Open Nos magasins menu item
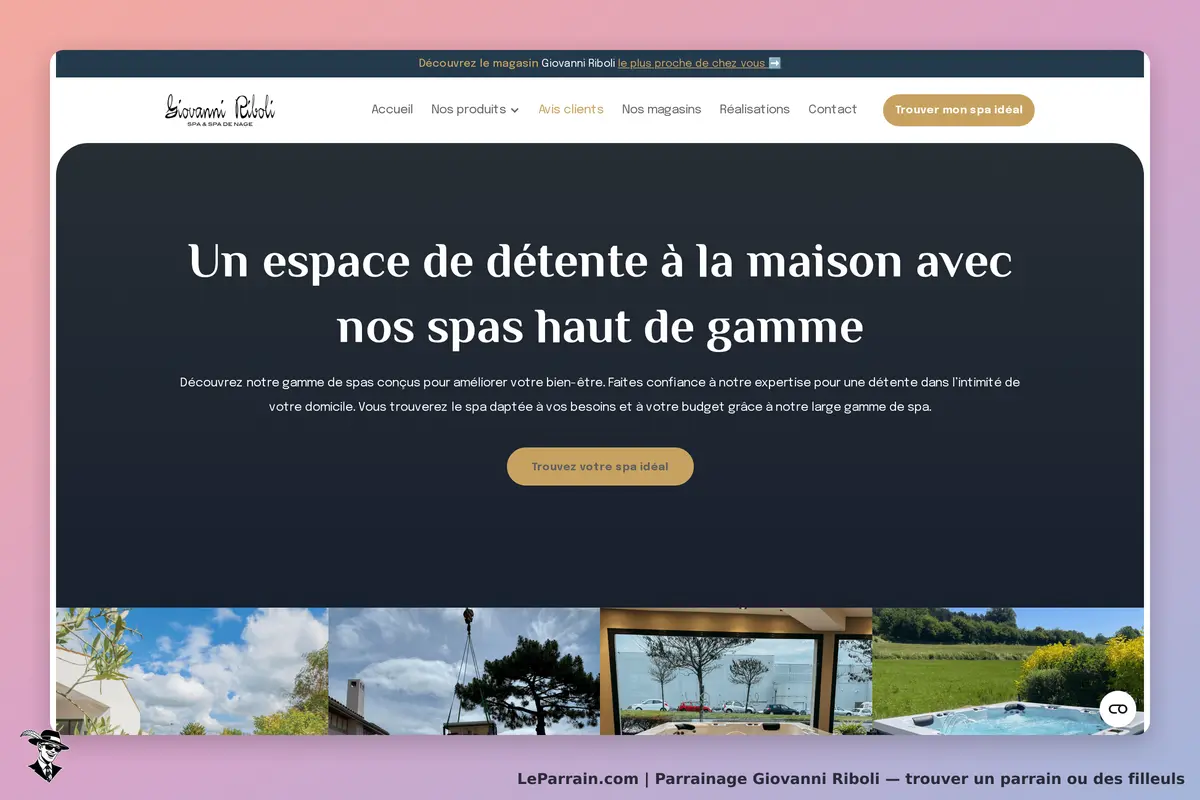Image resolution: width=1200 pixels, height=800 pixels. 661,110
